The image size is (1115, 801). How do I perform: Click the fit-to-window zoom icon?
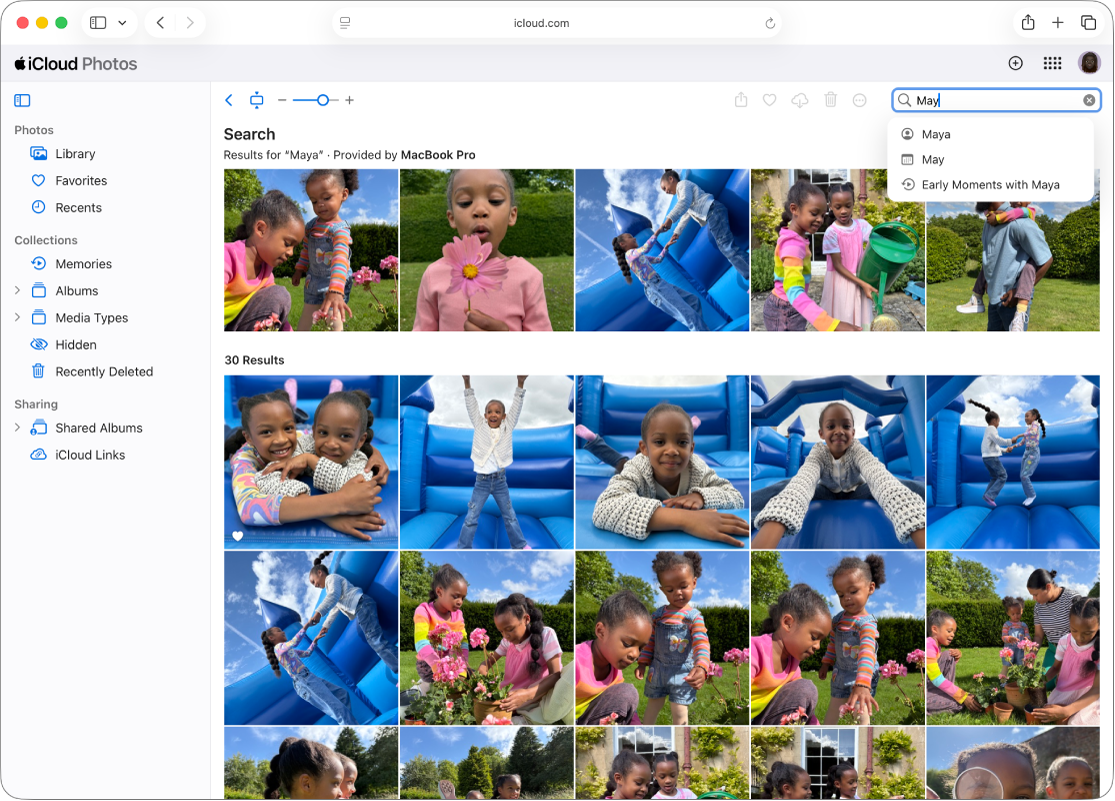click(257, 100)
